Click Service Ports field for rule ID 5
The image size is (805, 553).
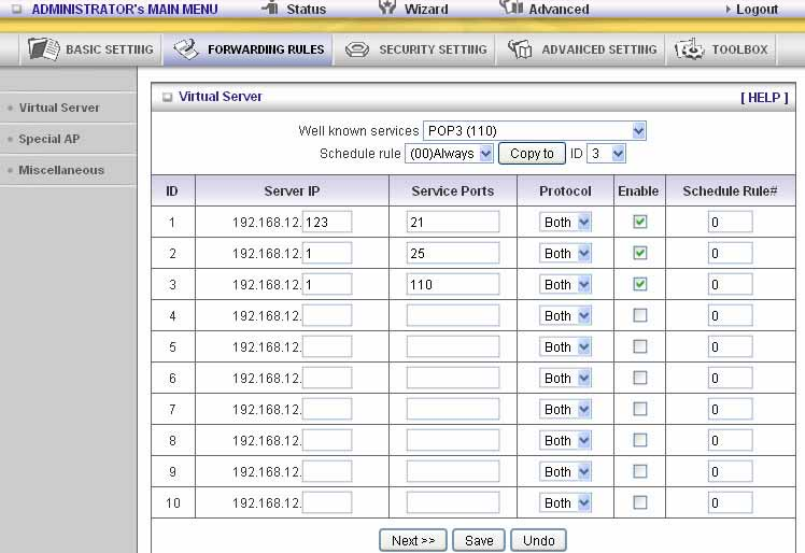coord(453,347)
